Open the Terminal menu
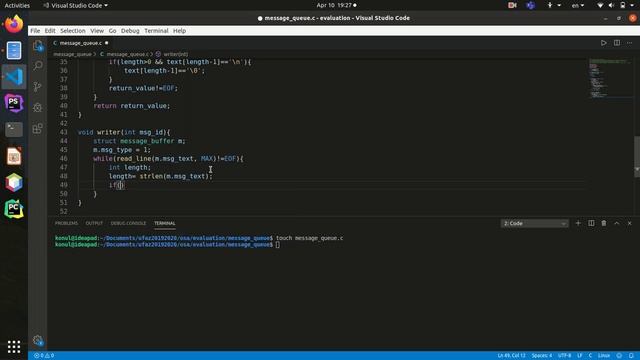 point(156,31)
